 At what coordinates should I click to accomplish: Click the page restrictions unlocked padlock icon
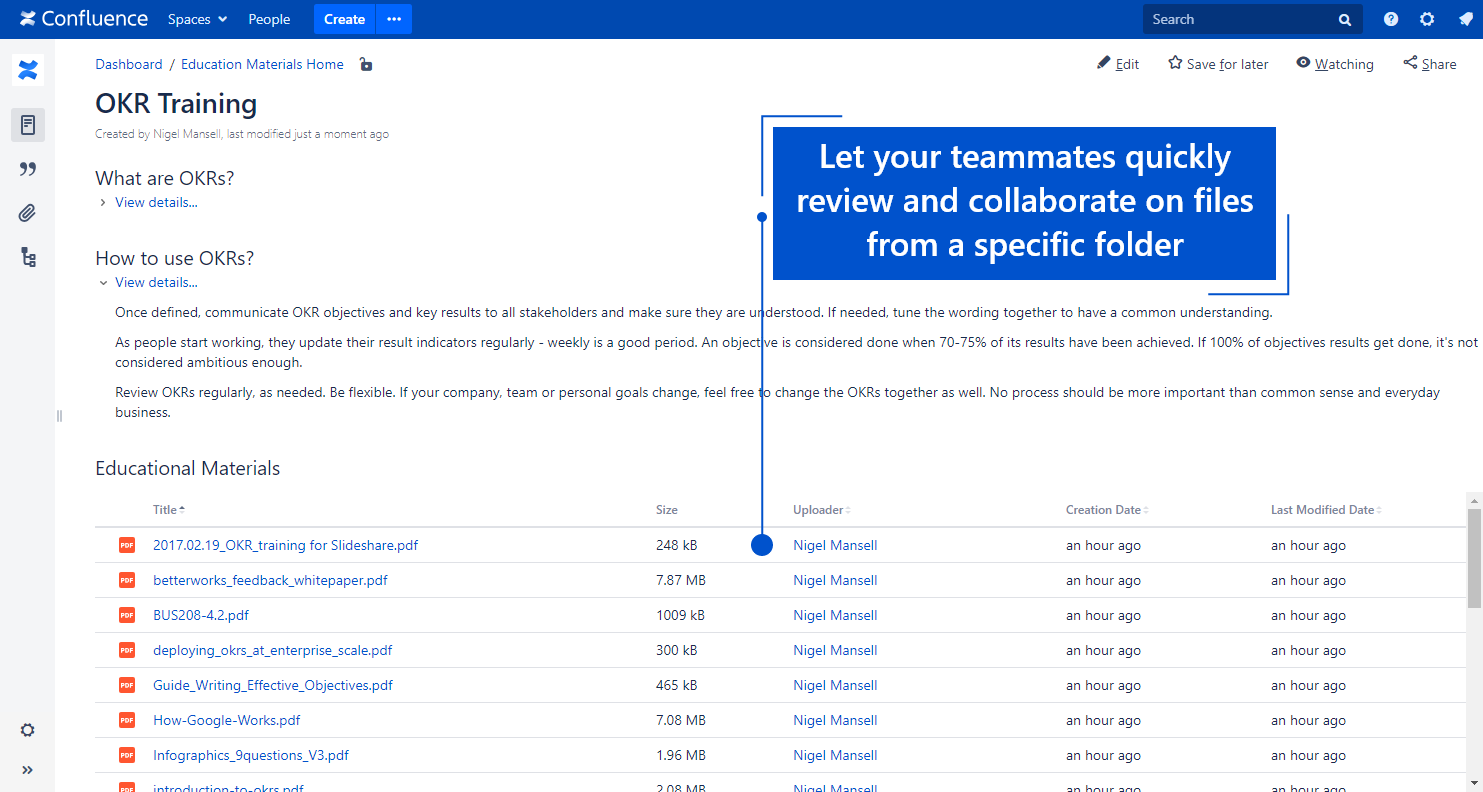(x=366, y=65)
